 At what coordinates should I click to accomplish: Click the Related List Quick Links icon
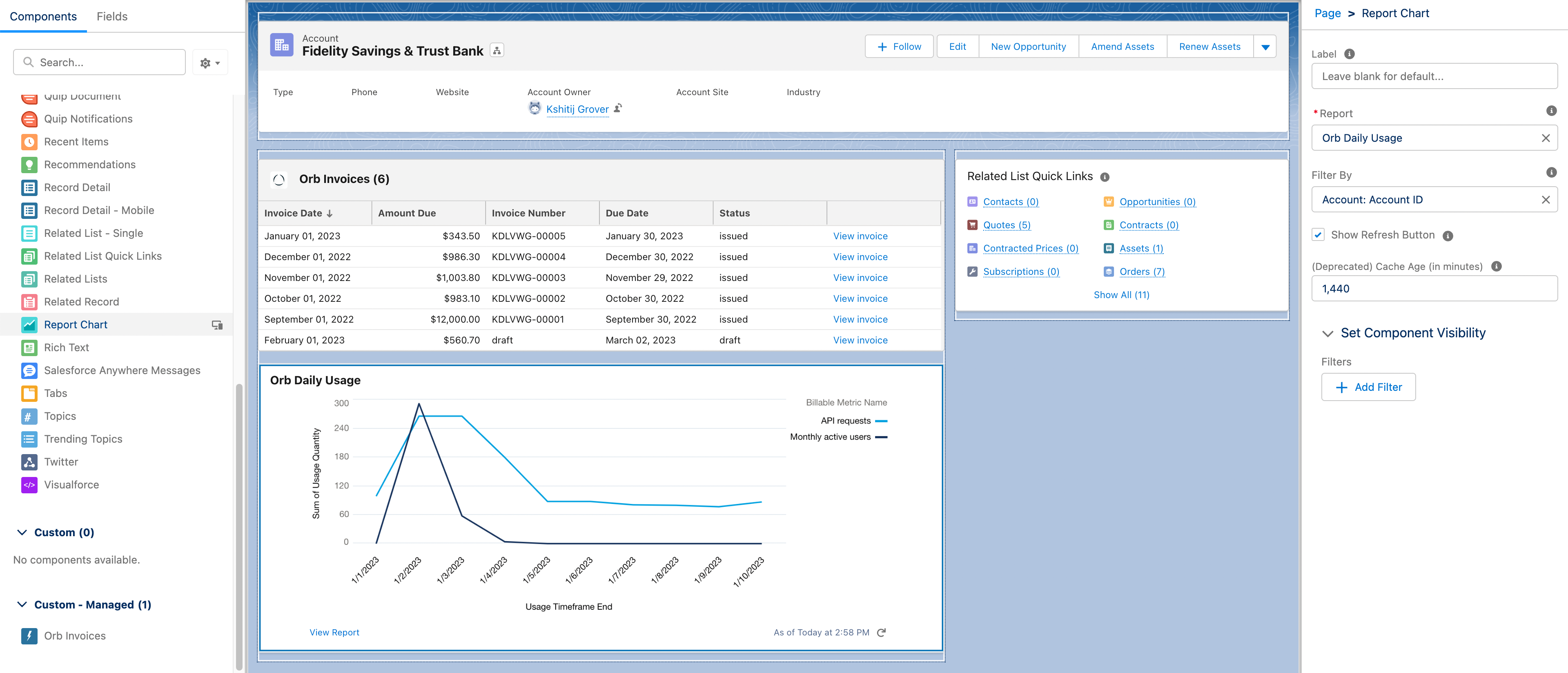pyautogui.click(x=29, y=256)
